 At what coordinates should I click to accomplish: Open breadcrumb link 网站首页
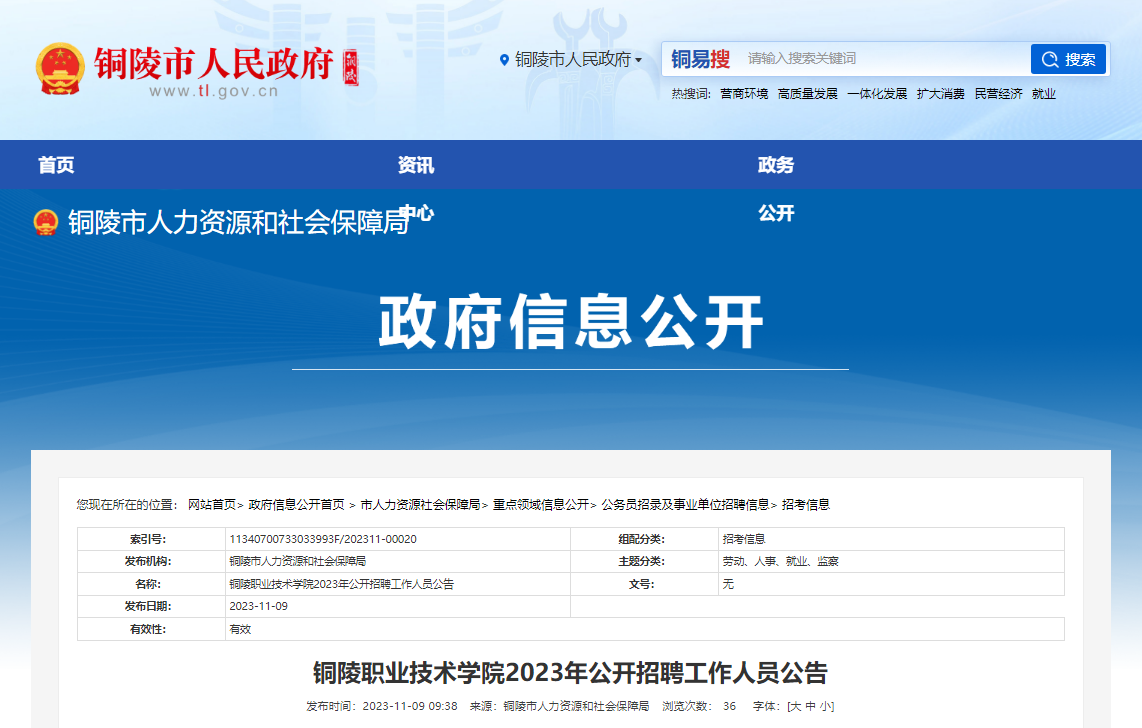[211, 505]
